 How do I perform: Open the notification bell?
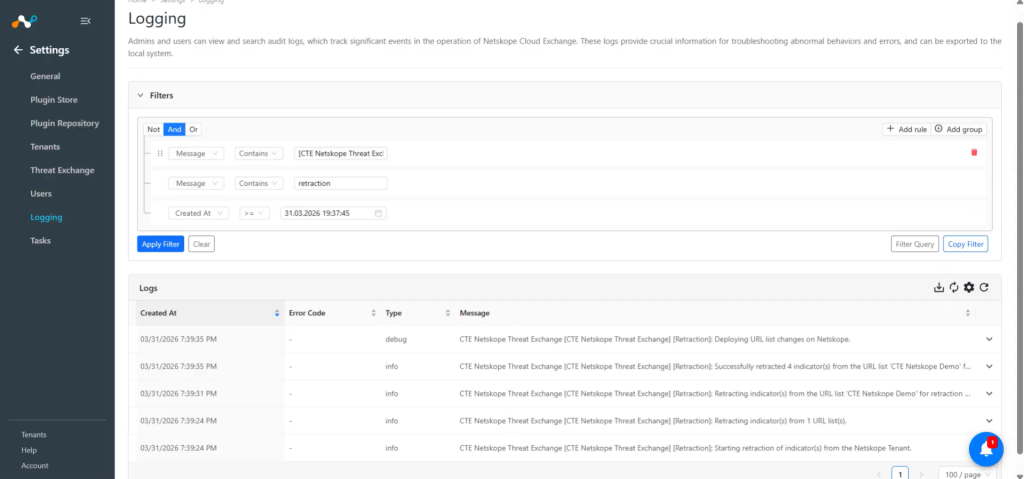tap(986, 450)
